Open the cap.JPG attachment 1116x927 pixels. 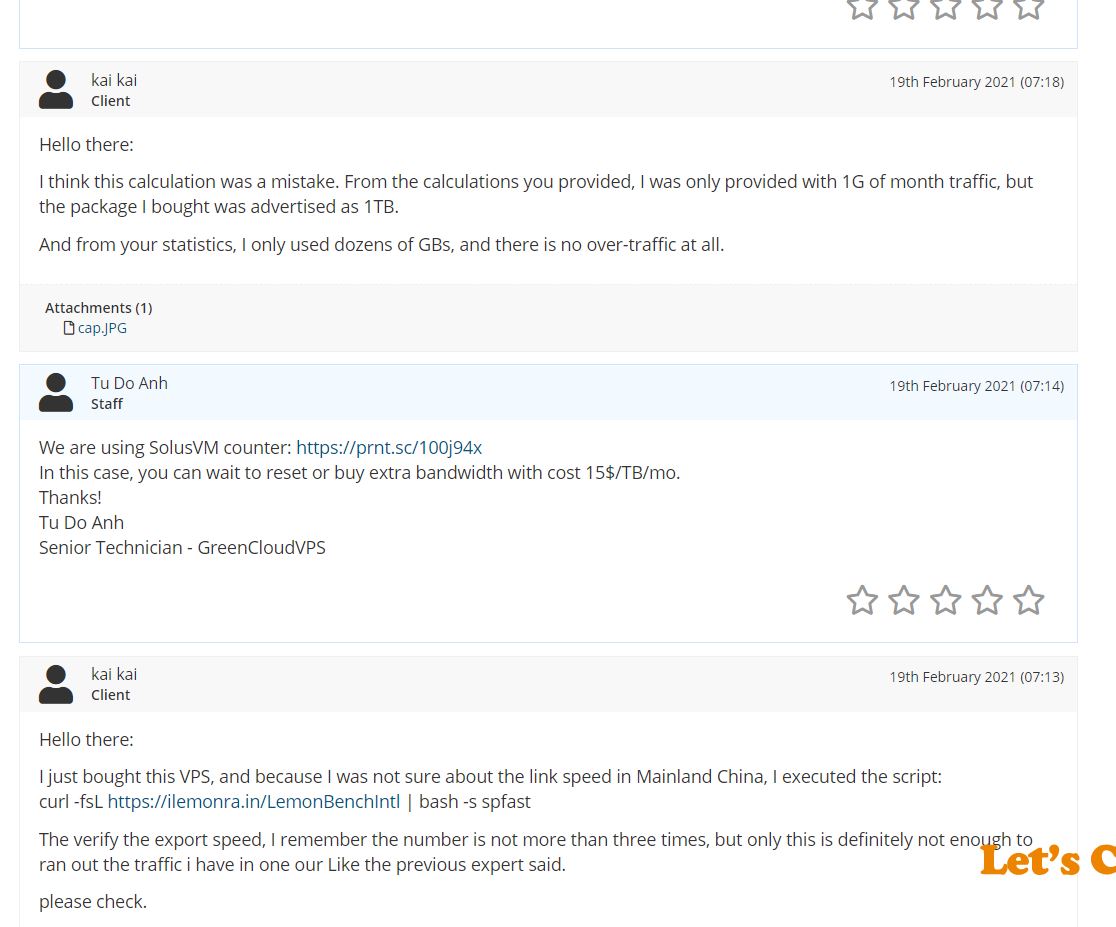click(x=102, y=328)
